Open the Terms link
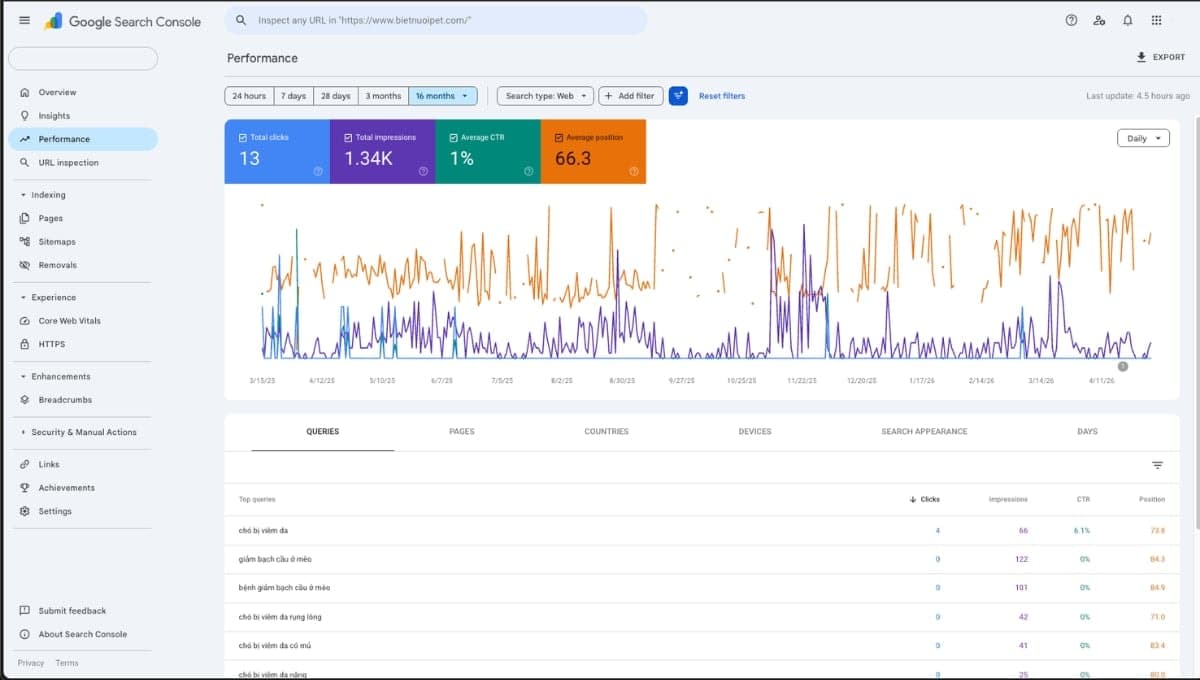The height and width of the screenshot is (680, 1200). [67, 663]
